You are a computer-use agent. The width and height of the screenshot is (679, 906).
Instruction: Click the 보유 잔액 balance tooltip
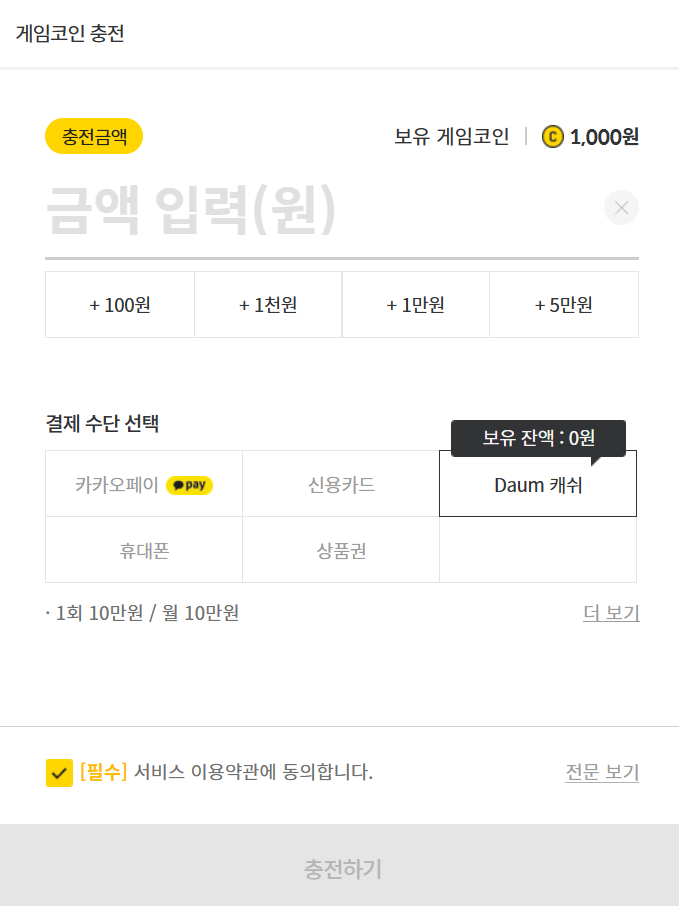coord(538,438)
